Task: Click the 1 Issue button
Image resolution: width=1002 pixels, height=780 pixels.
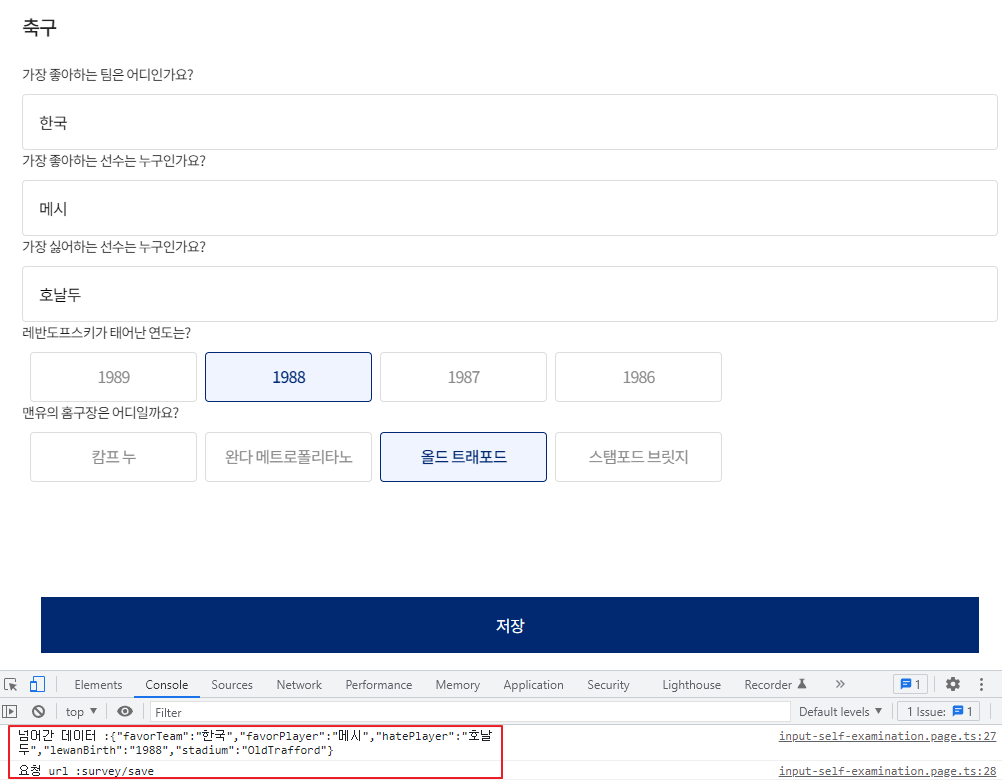Action: 939,711
